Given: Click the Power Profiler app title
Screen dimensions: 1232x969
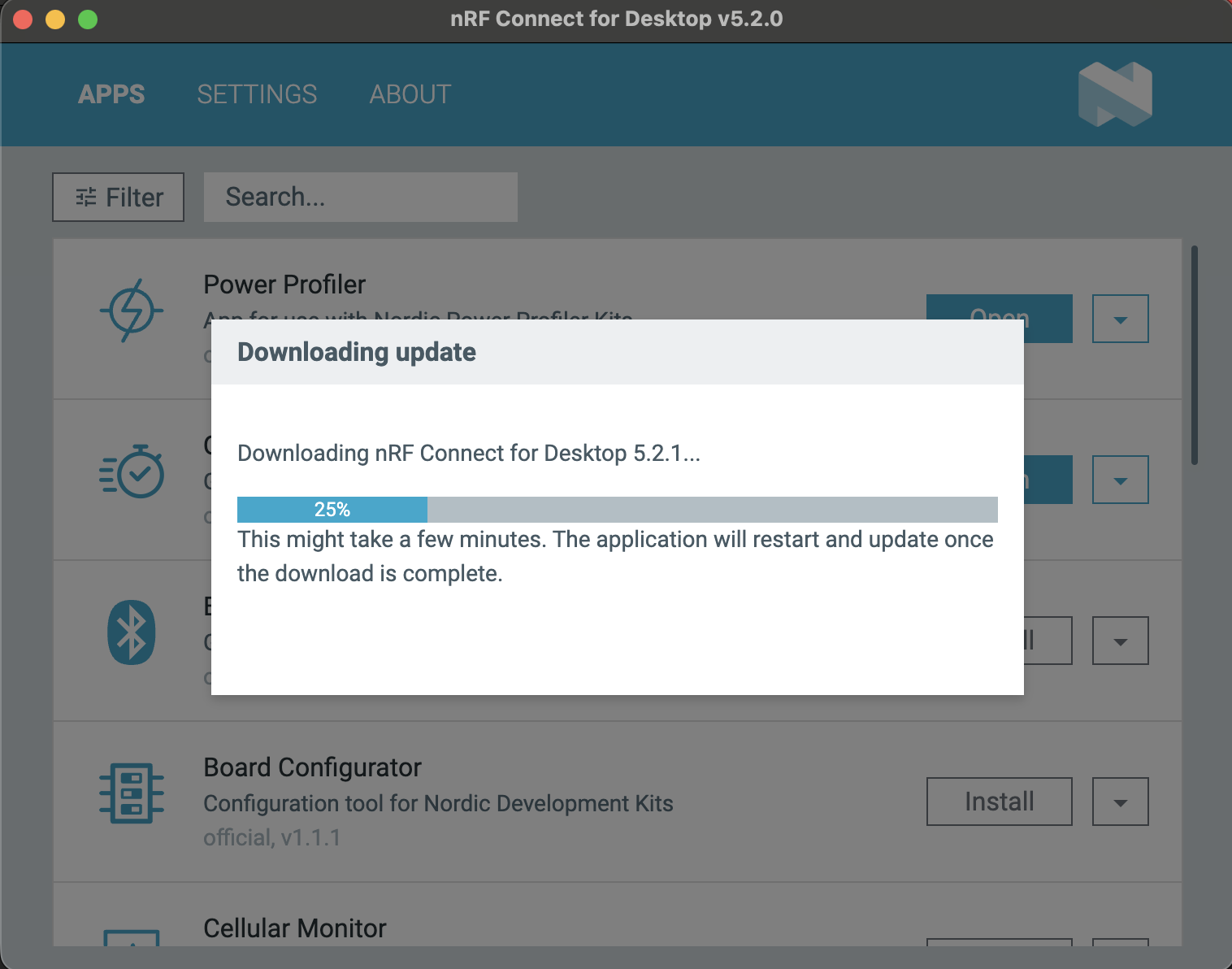Looking at the screenshot, I should tap(284, 285).
